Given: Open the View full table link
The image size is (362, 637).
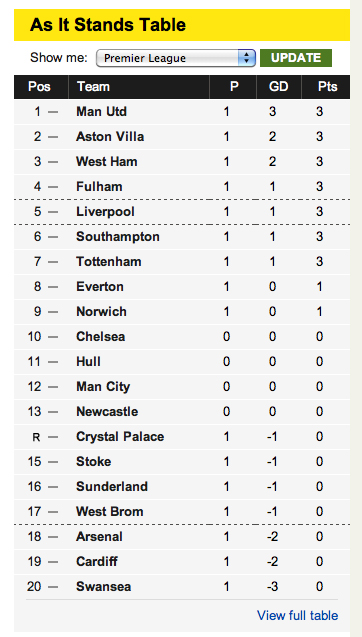Looking at the screenshot, I should click(297, 615).
